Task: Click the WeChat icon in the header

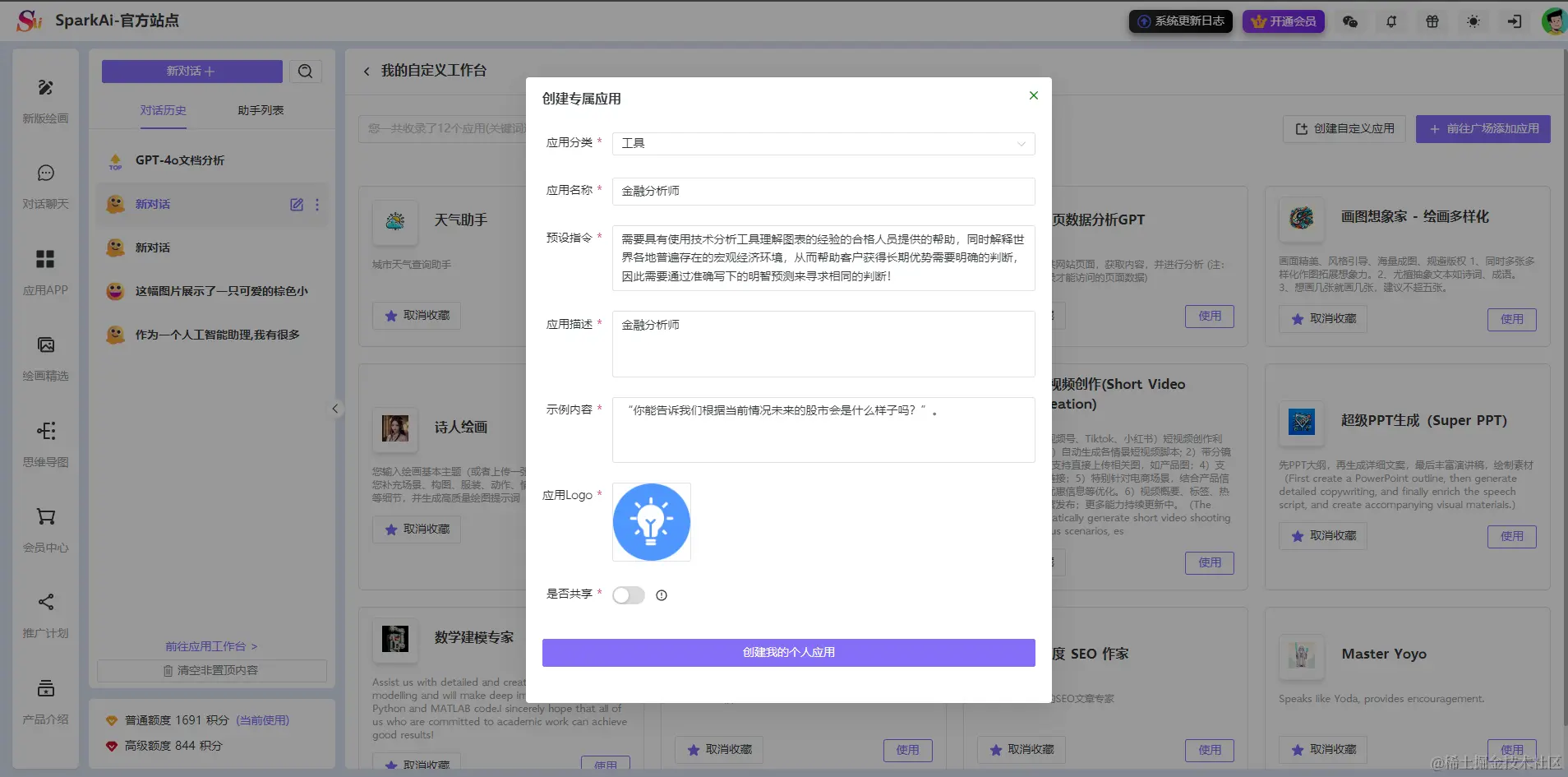Action: click(x=1350, y=21)
